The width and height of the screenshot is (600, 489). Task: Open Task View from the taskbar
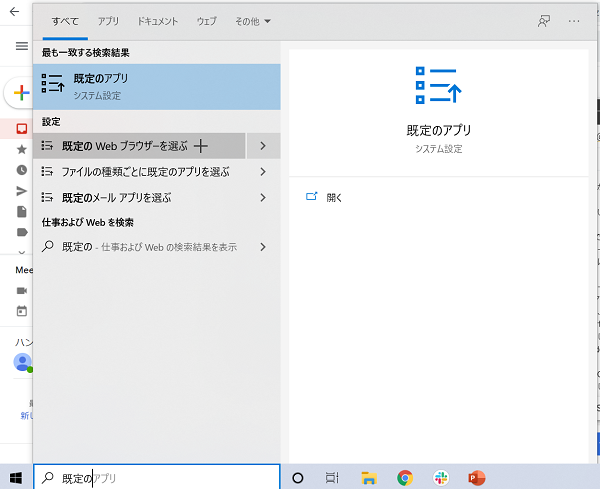click(x=332, y=478)
